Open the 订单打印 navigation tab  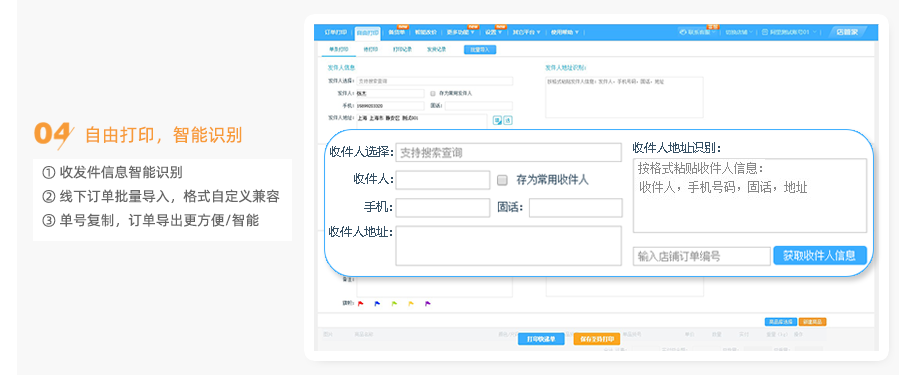tap(336, 32)
